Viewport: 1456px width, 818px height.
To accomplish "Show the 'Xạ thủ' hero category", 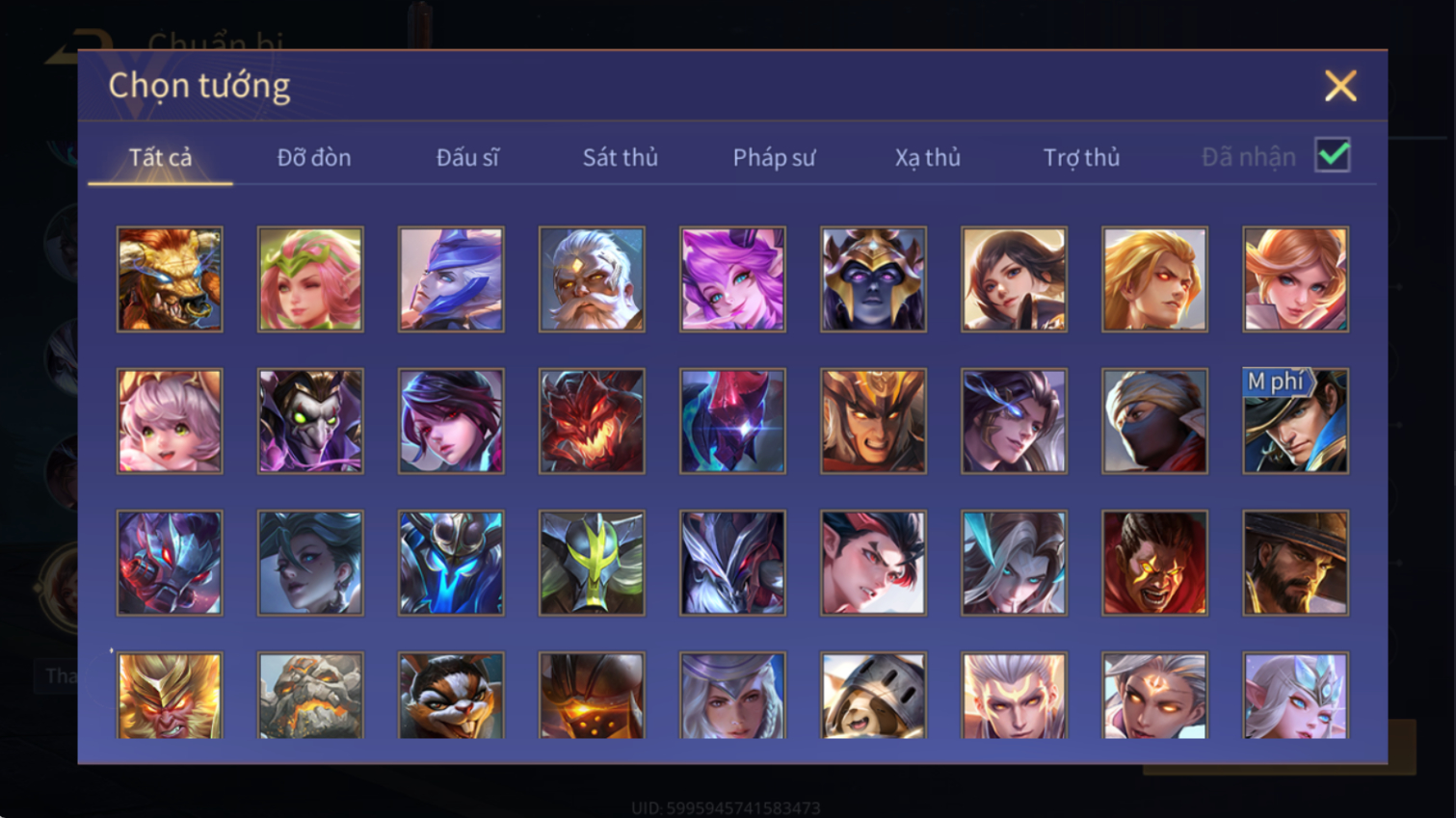I will click(927, 158).
